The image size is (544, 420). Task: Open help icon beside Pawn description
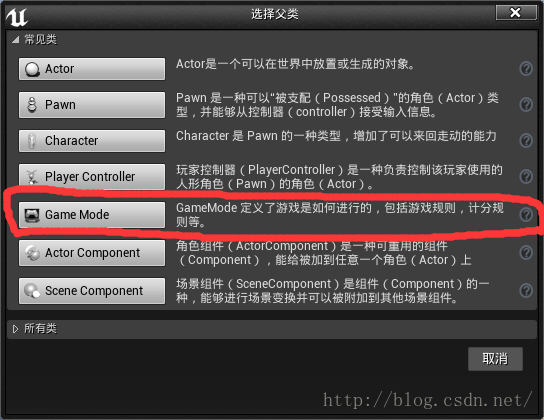coord(526,104)
